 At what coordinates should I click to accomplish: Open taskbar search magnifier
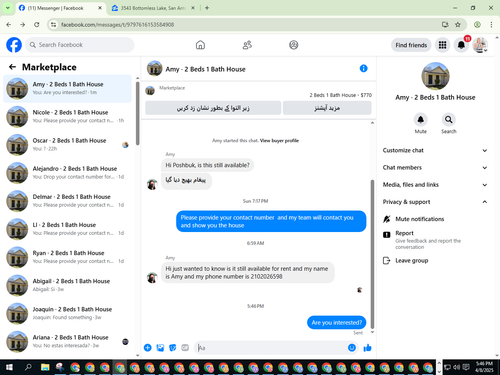pos(28,367)
